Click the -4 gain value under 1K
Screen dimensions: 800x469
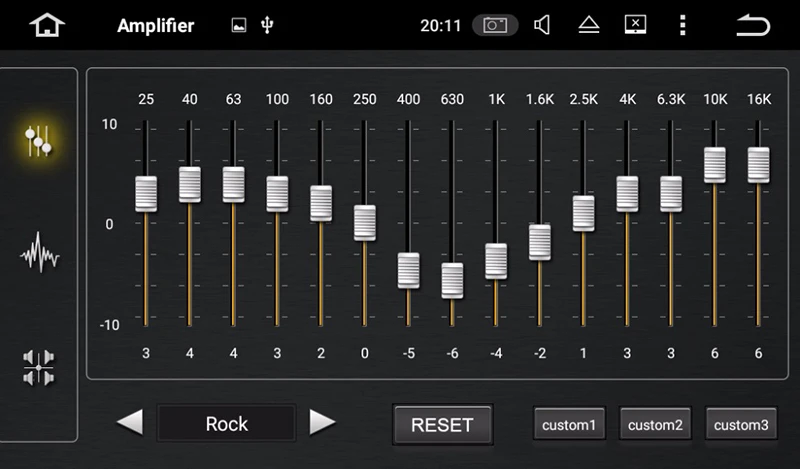pyautogui.click(x=496, y=353)
